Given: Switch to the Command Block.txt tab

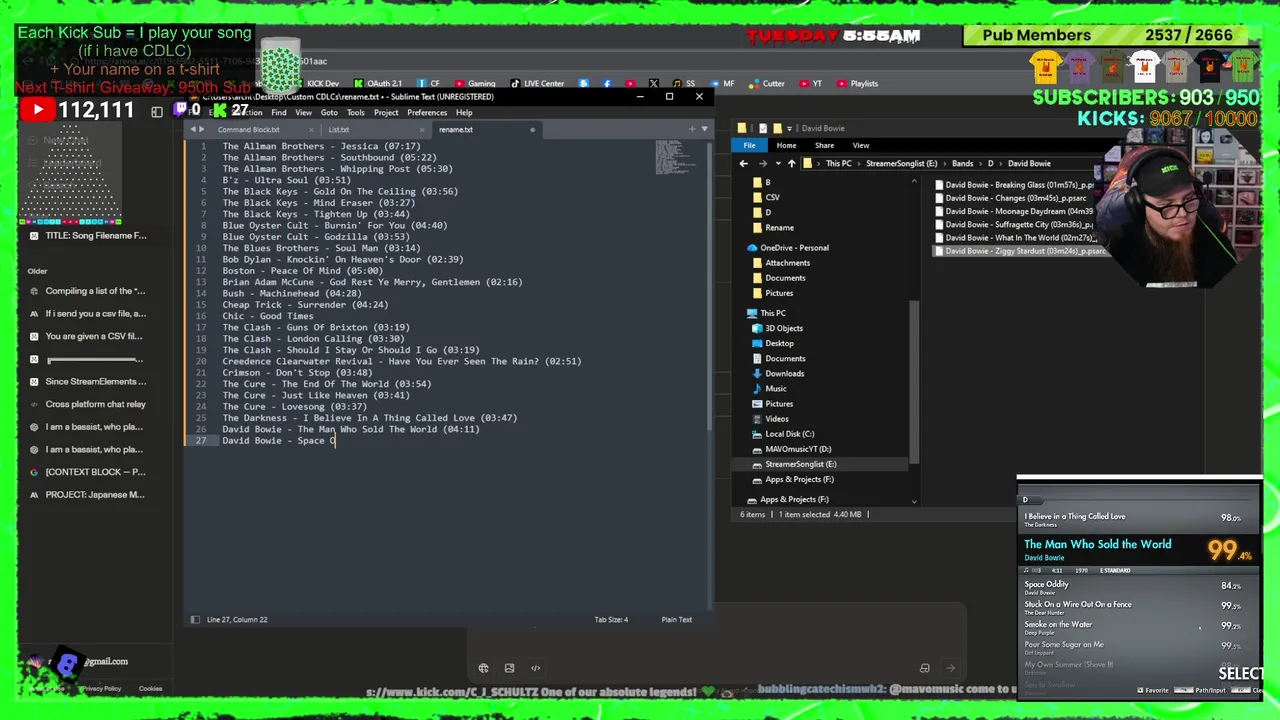Looking at the screenshot, I should [249, 129].
